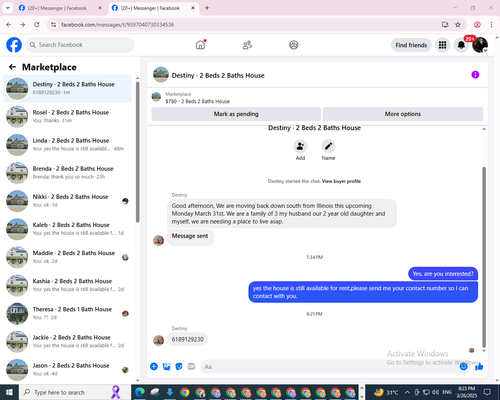Open More options for the listing

click(403, 114)
